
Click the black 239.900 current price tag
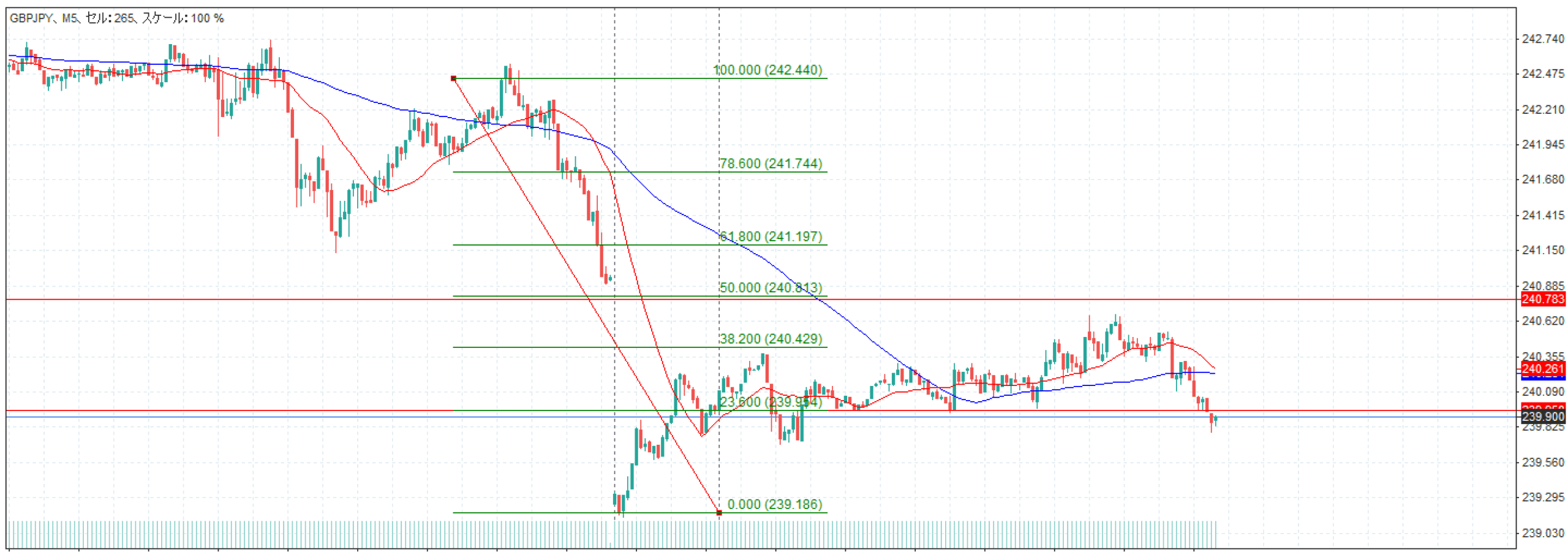point(1542,417)
